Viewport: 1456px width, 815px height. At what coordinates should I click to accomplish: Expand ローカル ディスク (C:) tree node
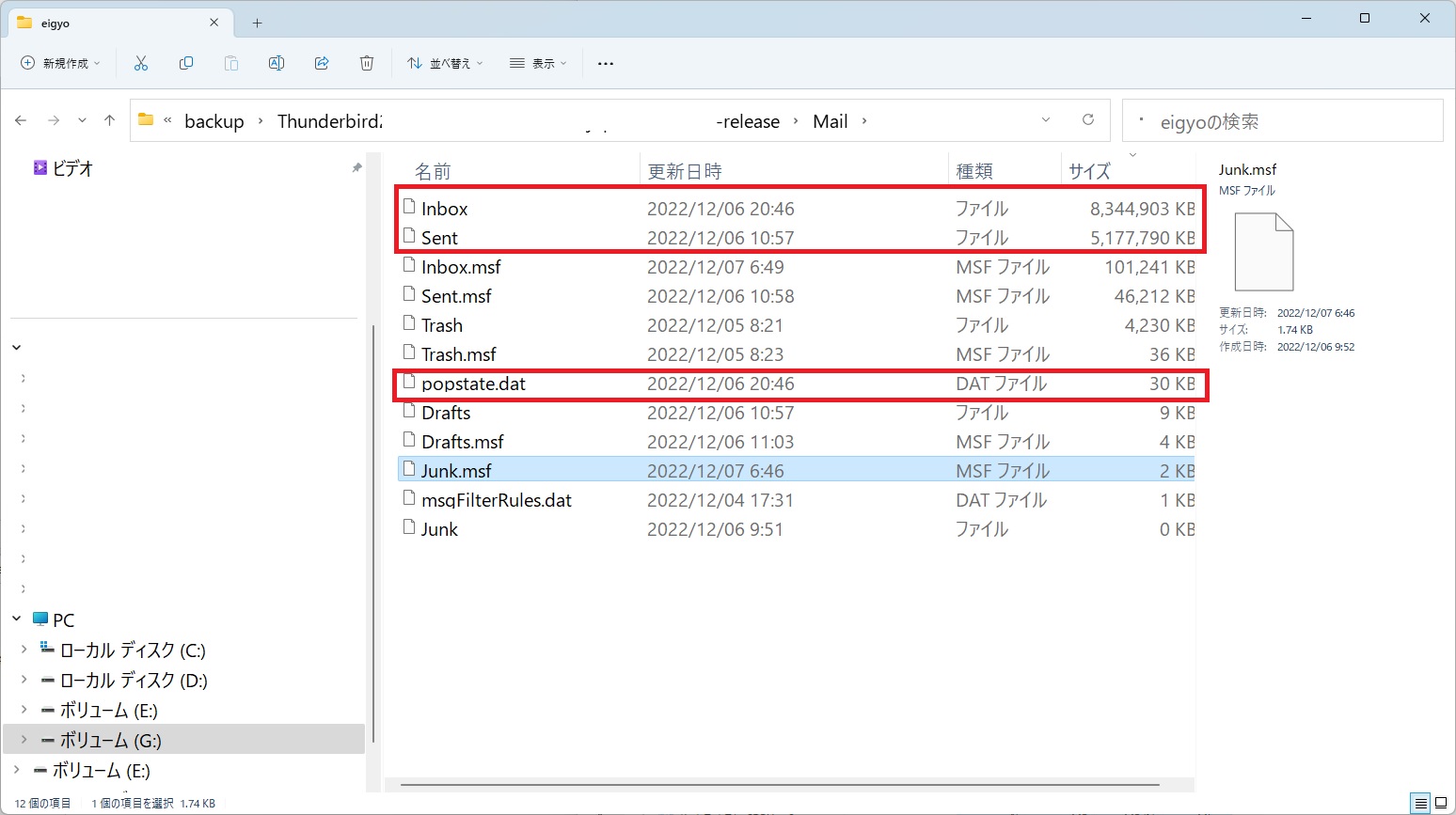(24, 650)
